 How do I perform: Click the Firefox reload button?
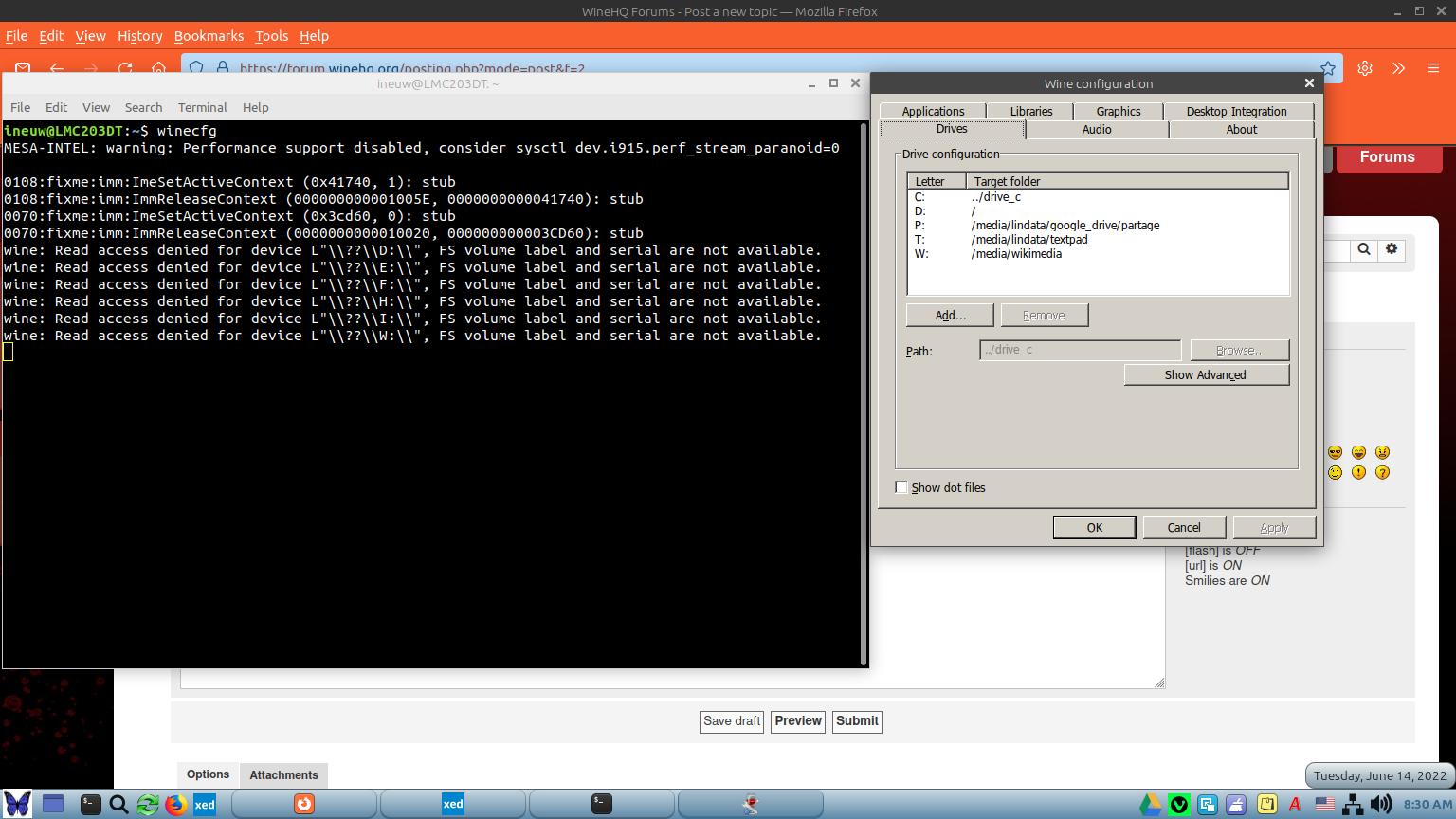[125, 68]
